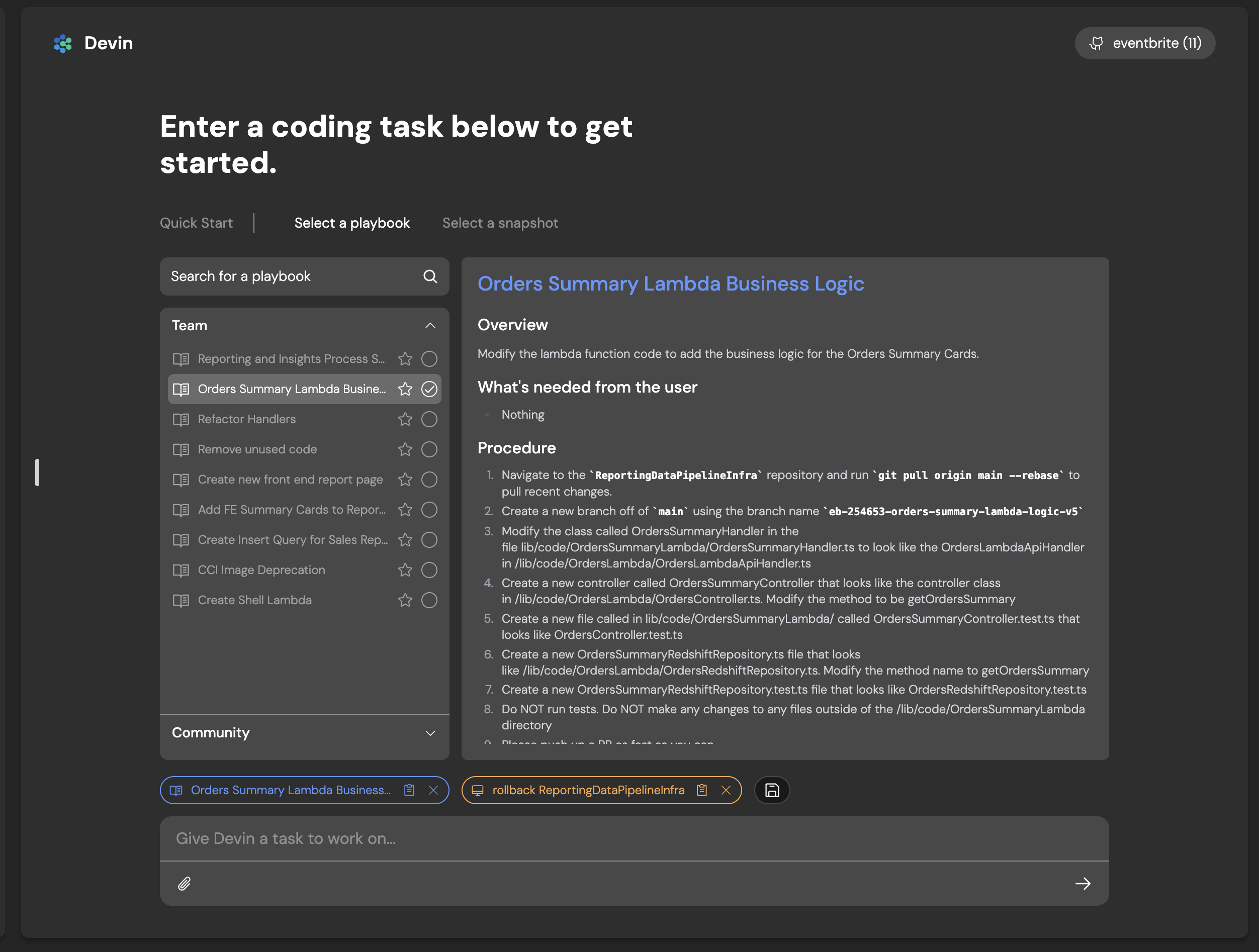1259x952 pixels.
Task: Switch to the Quick Start tab
Action: coord(197,223)
